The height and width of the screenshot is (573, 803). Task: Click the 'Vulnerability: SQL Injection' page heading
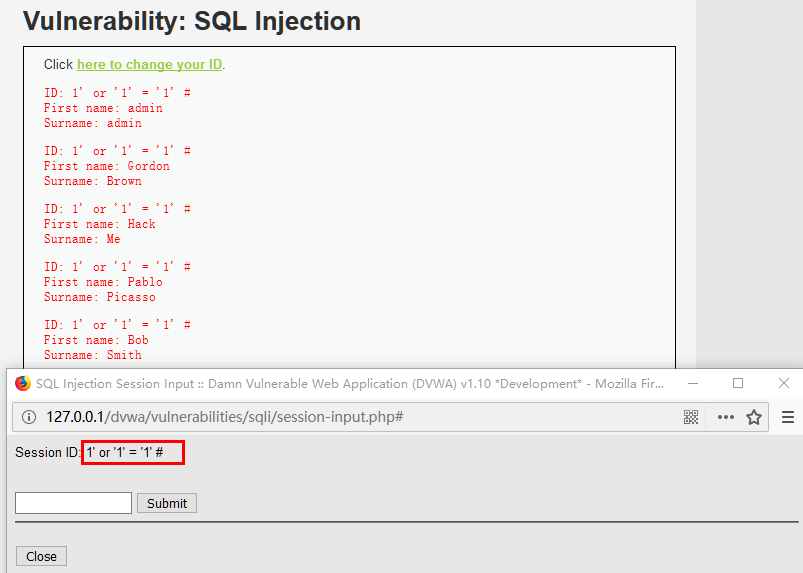192,21
